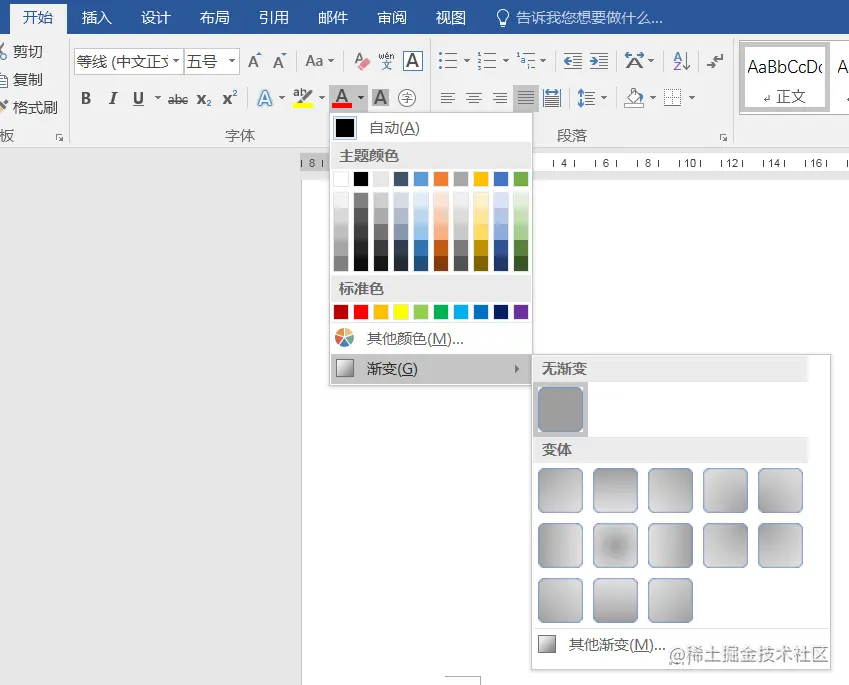Screen dimensions: 849x685
Task: Open the font size dropdown (五号)
Action: coord(232,61)
